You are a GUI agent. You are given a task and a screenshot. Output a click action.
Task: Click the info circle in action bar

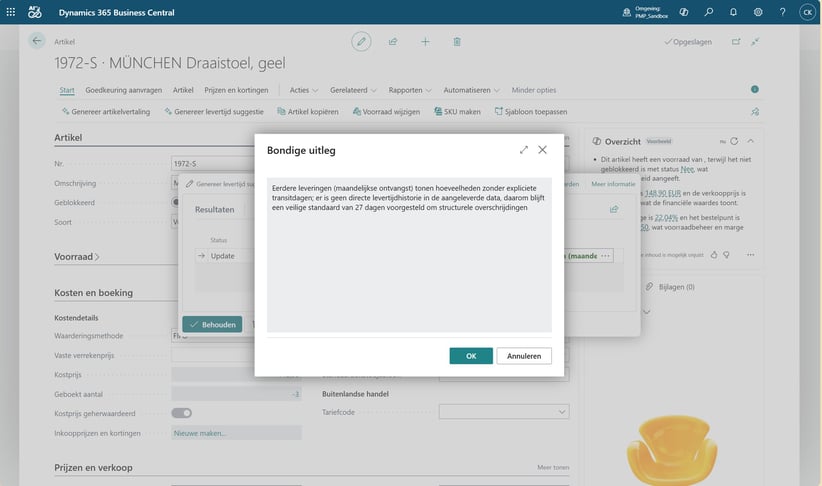(754, 89)
